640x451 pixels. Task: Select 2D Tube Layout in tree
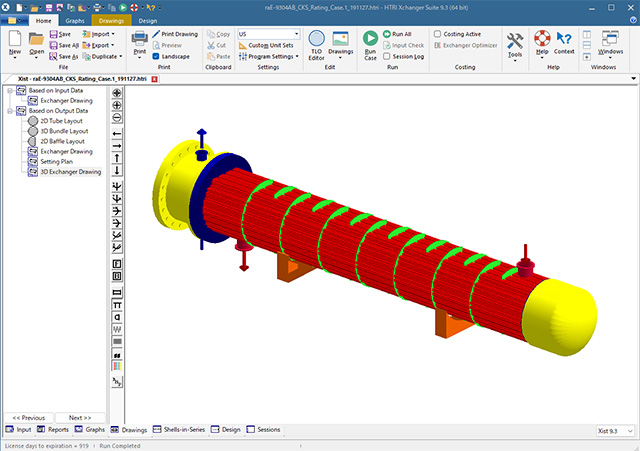point(62,121)
